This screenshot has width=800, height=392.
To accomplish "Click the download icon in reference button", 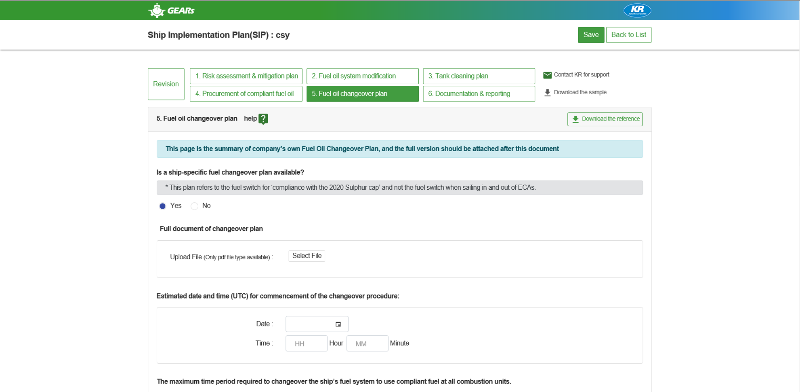I will [576, 119].
